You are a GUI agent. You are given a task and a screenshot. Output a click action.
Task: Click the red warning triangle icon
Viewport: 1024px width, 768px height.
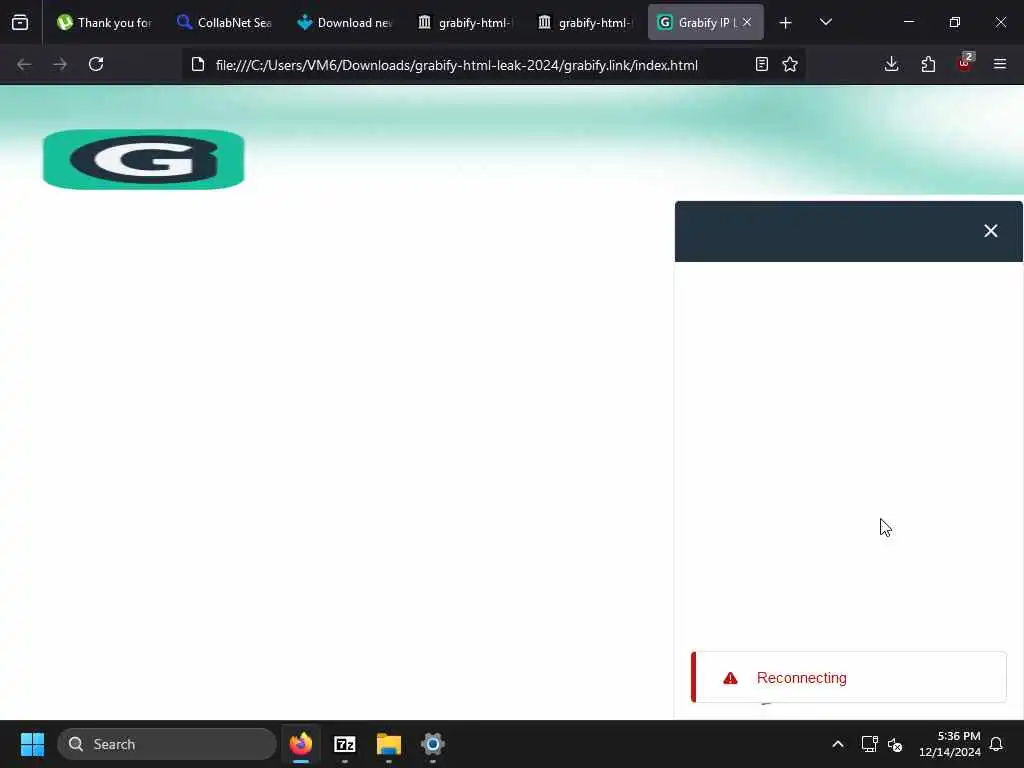(730, 679)
